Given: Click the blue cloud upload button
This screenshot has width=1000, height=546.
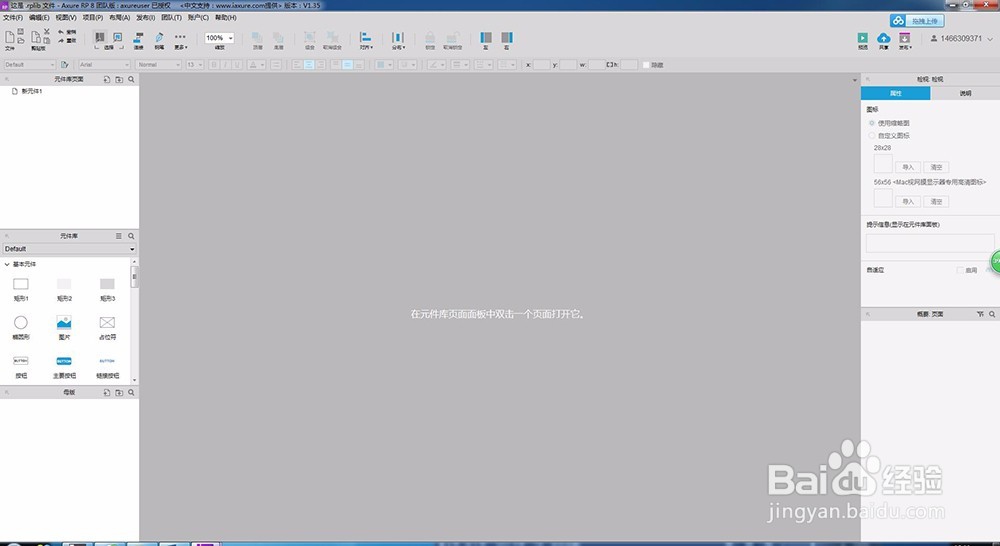Looking at the screenshot, I should (917, 21).
